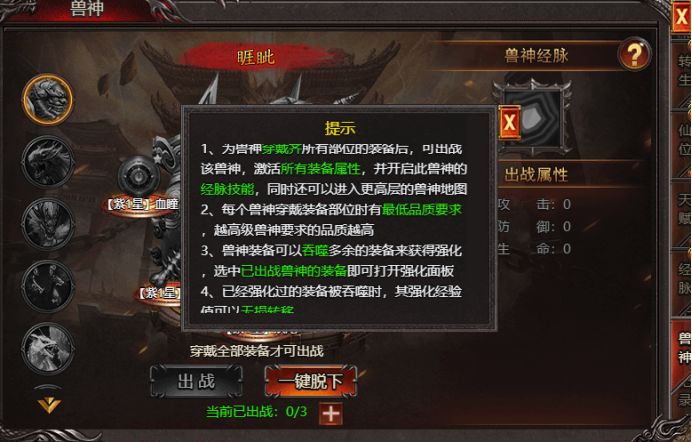Image resolution: width=692 pixels, height=442 pixels.
Task: Add battle slot with plus button
Action: tap(331, 414)
